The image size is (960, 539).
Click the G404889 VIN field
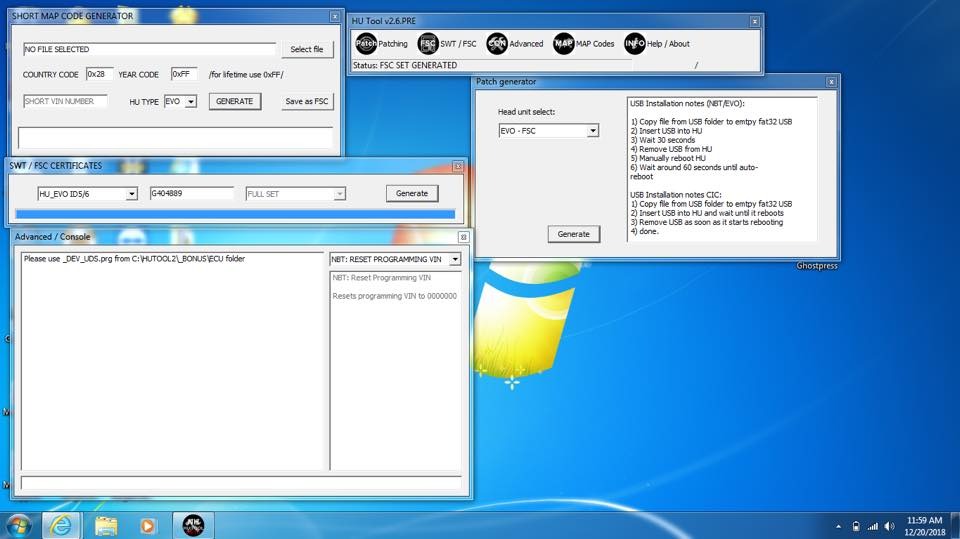192,194
